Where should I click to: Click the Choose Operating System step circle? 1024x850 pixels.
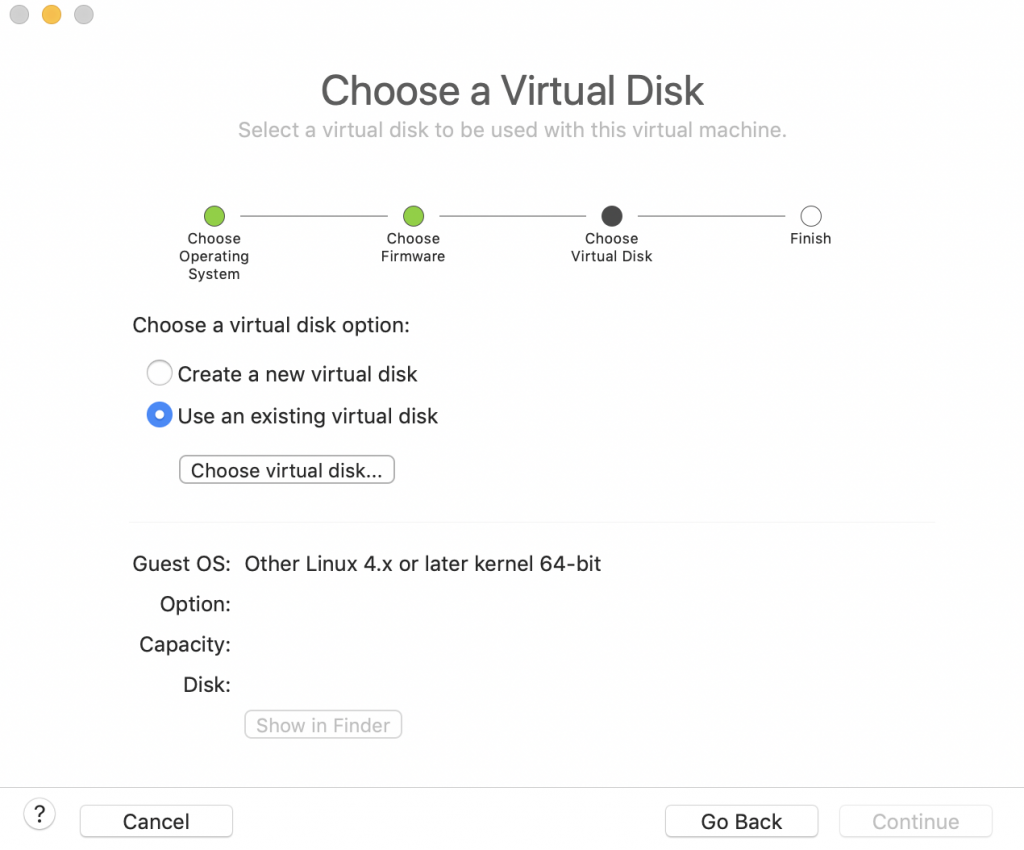214,215
